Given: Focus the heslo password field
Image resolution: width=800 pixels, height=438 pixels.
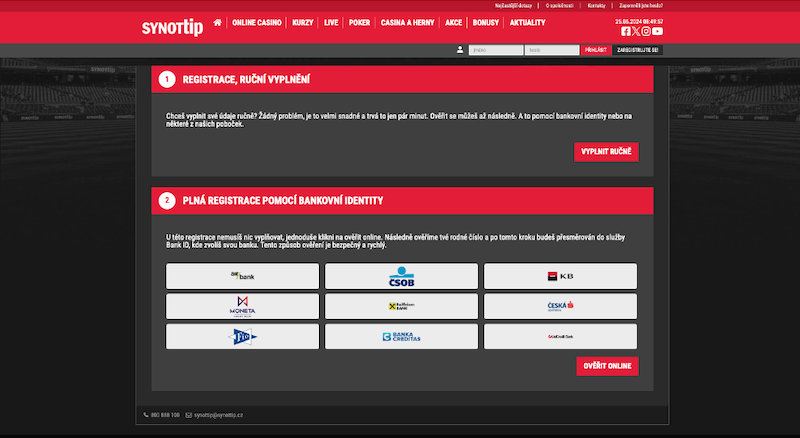Looking at the screenshot, I should click(552, 50).
